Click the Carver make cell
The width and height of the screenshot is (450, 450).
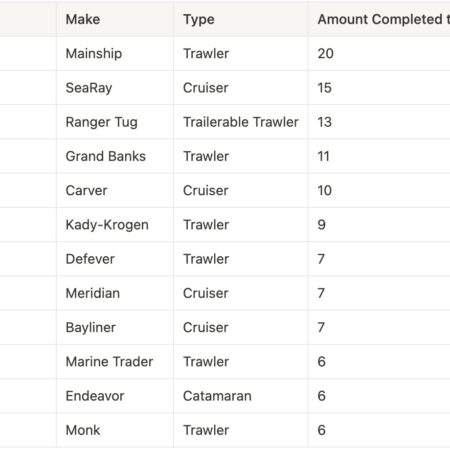[x=115, y=191]
